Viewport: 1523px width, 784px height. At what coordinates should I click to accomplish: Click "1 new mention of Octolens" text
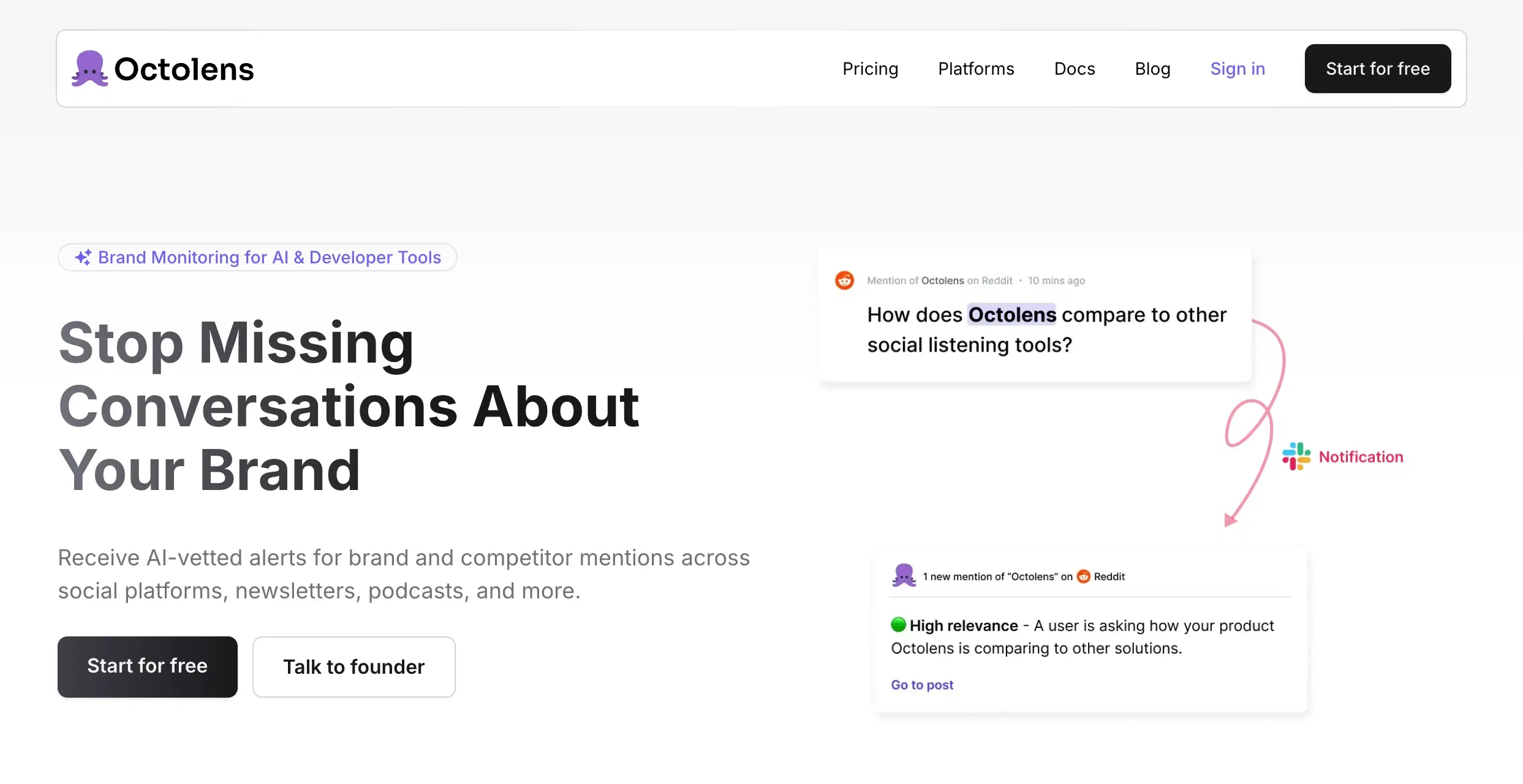coord(998,576)
